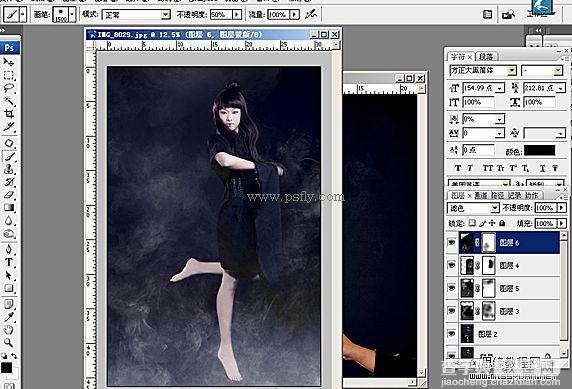Select the Rectangular Marquee tool
The height and width of the screenshot is (389, 572).
8,76
